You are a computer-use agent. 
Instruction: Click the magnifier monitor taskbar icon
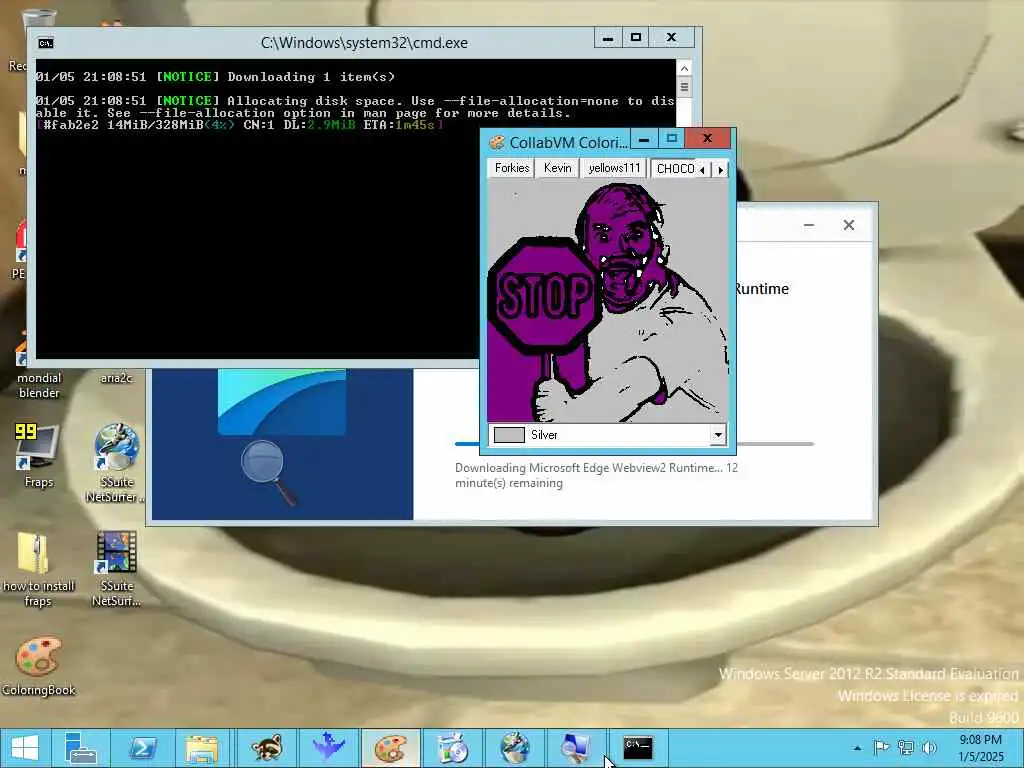pos(576,748)
